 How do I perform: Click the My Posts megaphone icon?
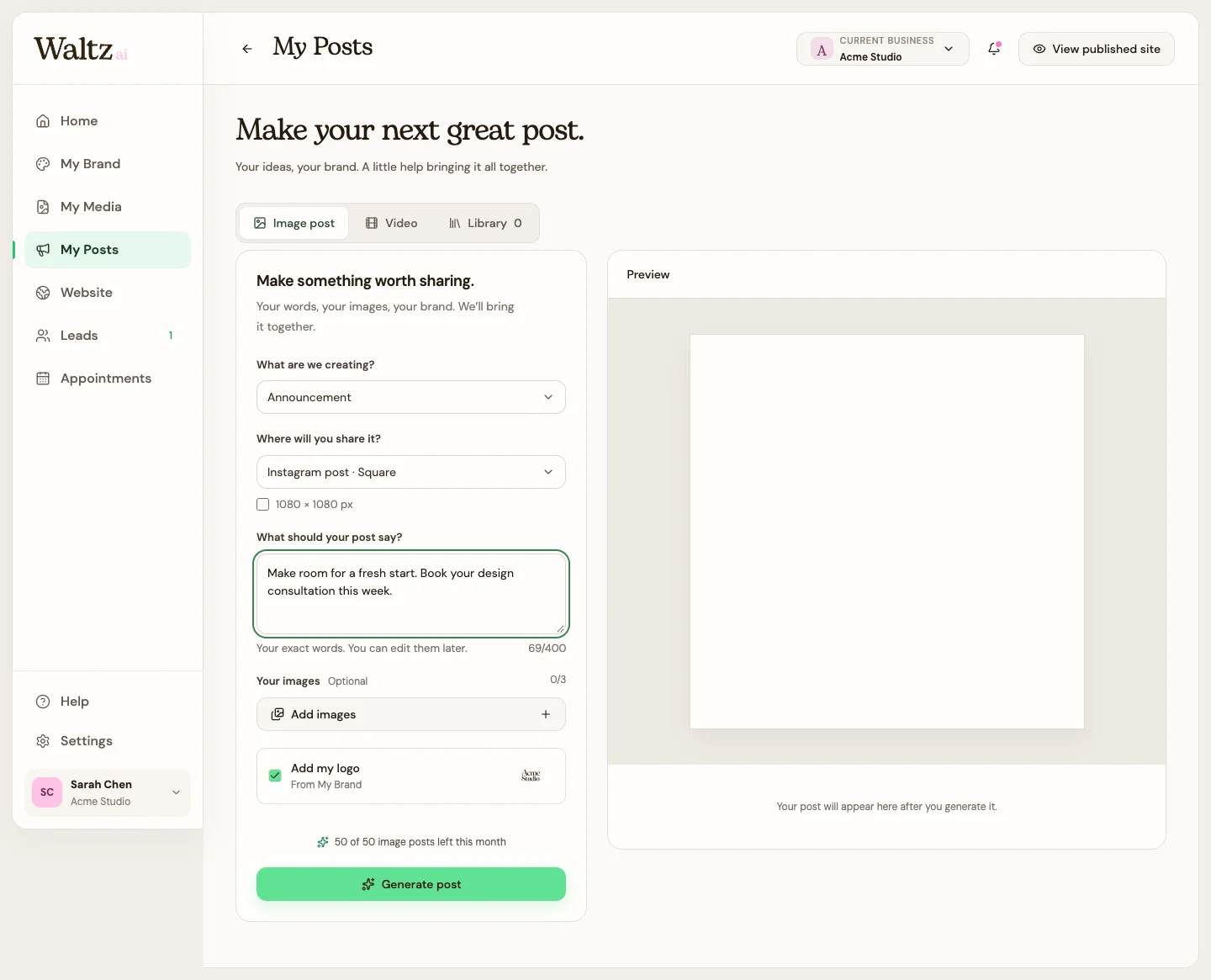coord(43,250)
